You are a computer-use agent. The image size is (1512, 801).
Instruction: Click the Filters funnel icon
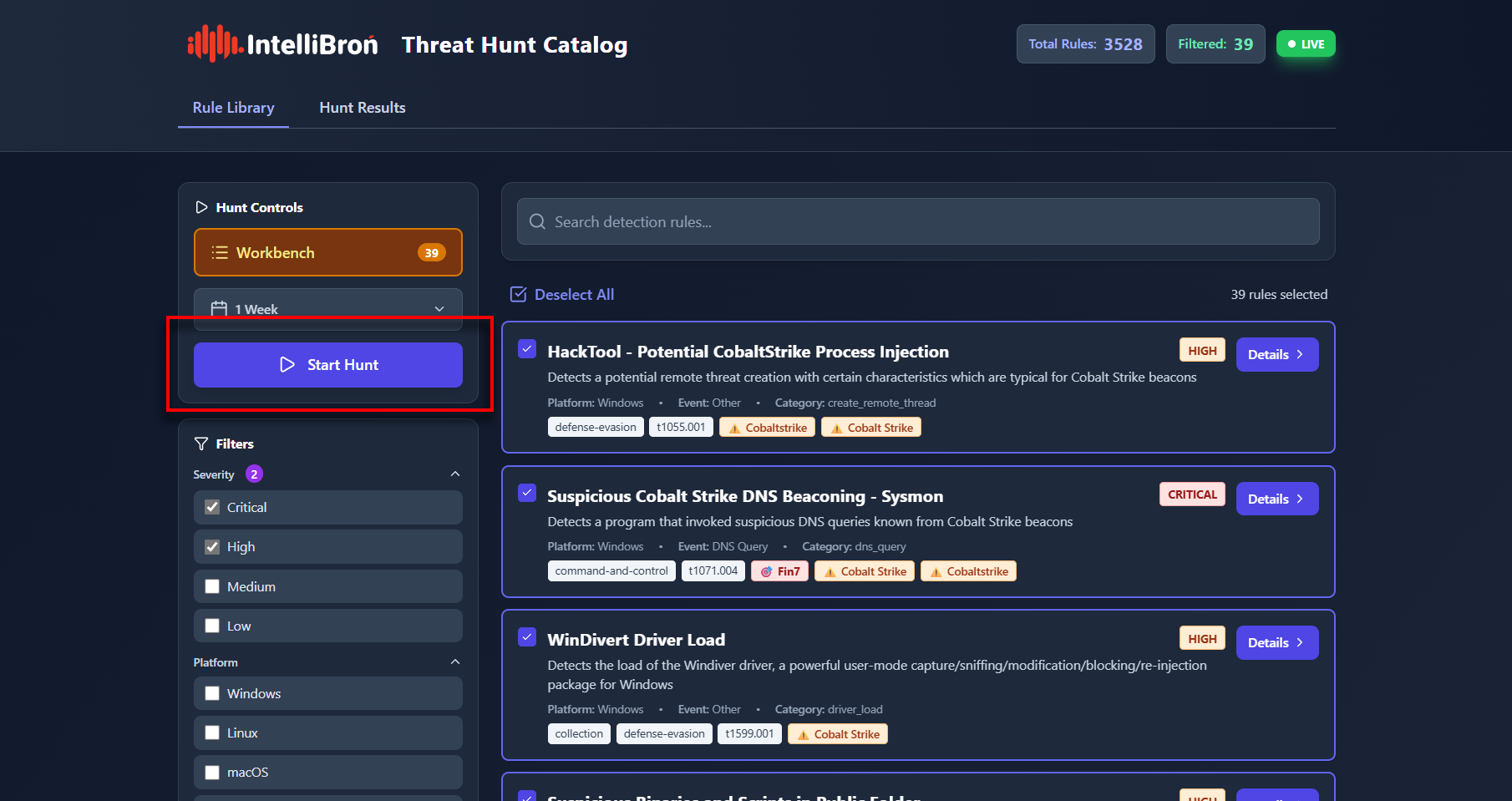coord(201,444)
